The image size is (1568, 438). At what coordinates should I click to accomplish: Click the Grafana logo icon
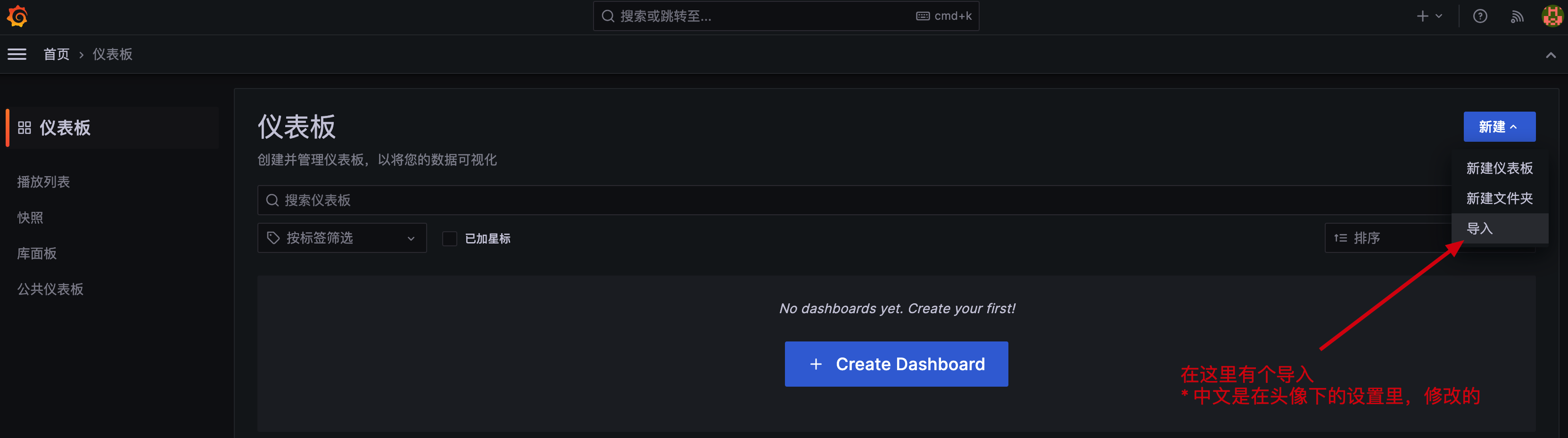coord(17,16)
